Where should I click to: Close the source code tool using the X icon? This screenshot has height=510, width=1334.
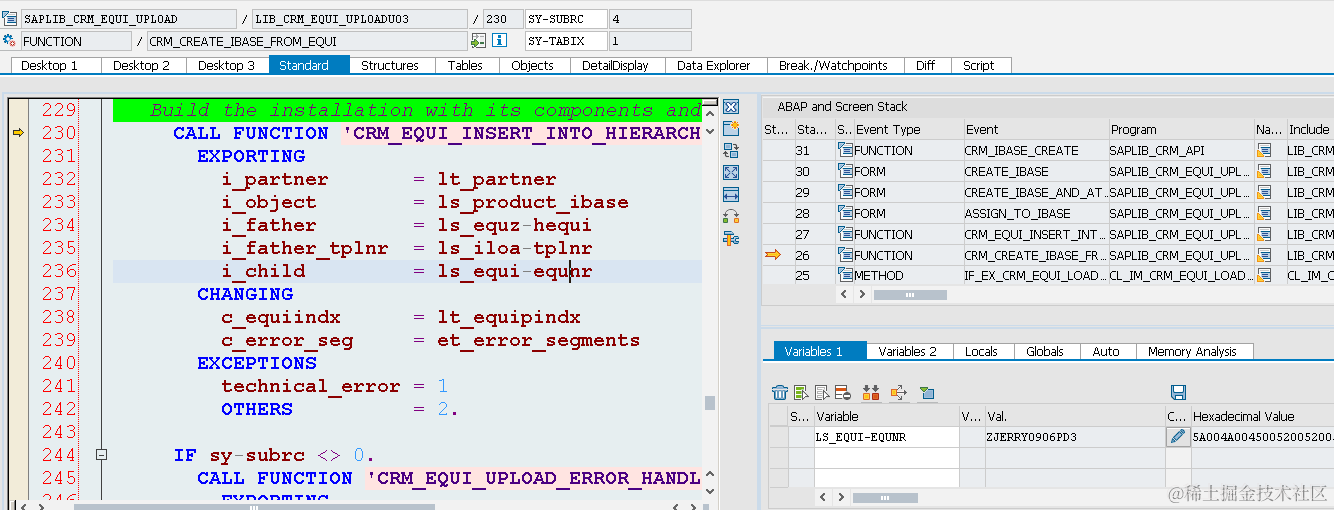click(730, 107)
